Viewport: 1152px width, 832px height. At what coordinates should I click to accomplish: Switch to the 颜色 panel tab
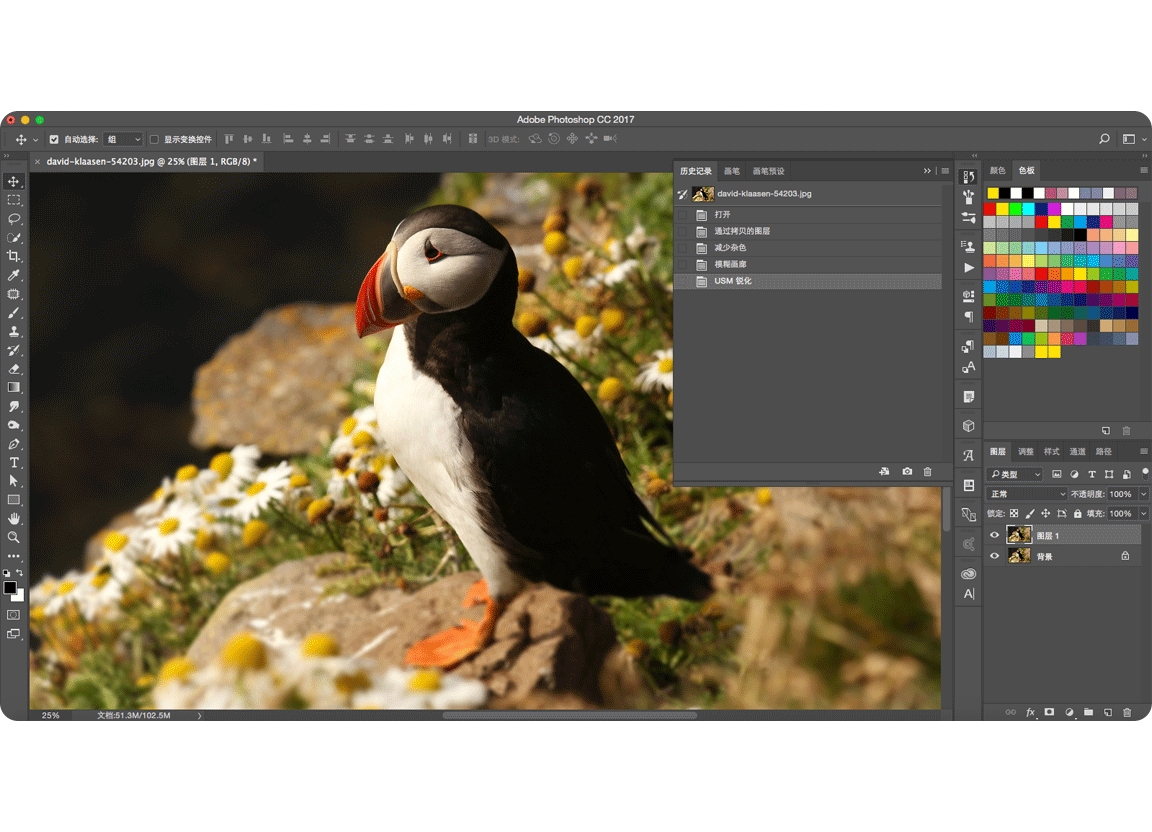[997, 170]
